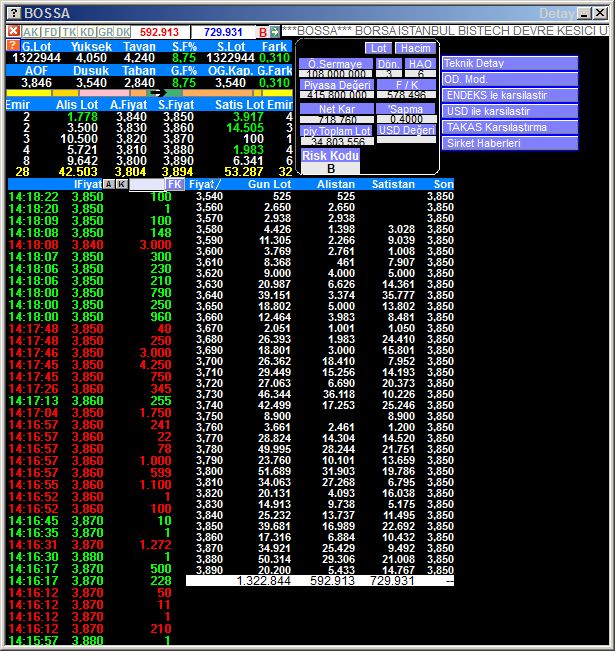The width and height of the screenshot is (615, 651).
Task: Click the blue 729.931 value in toolbar
Action: (223, 32)
